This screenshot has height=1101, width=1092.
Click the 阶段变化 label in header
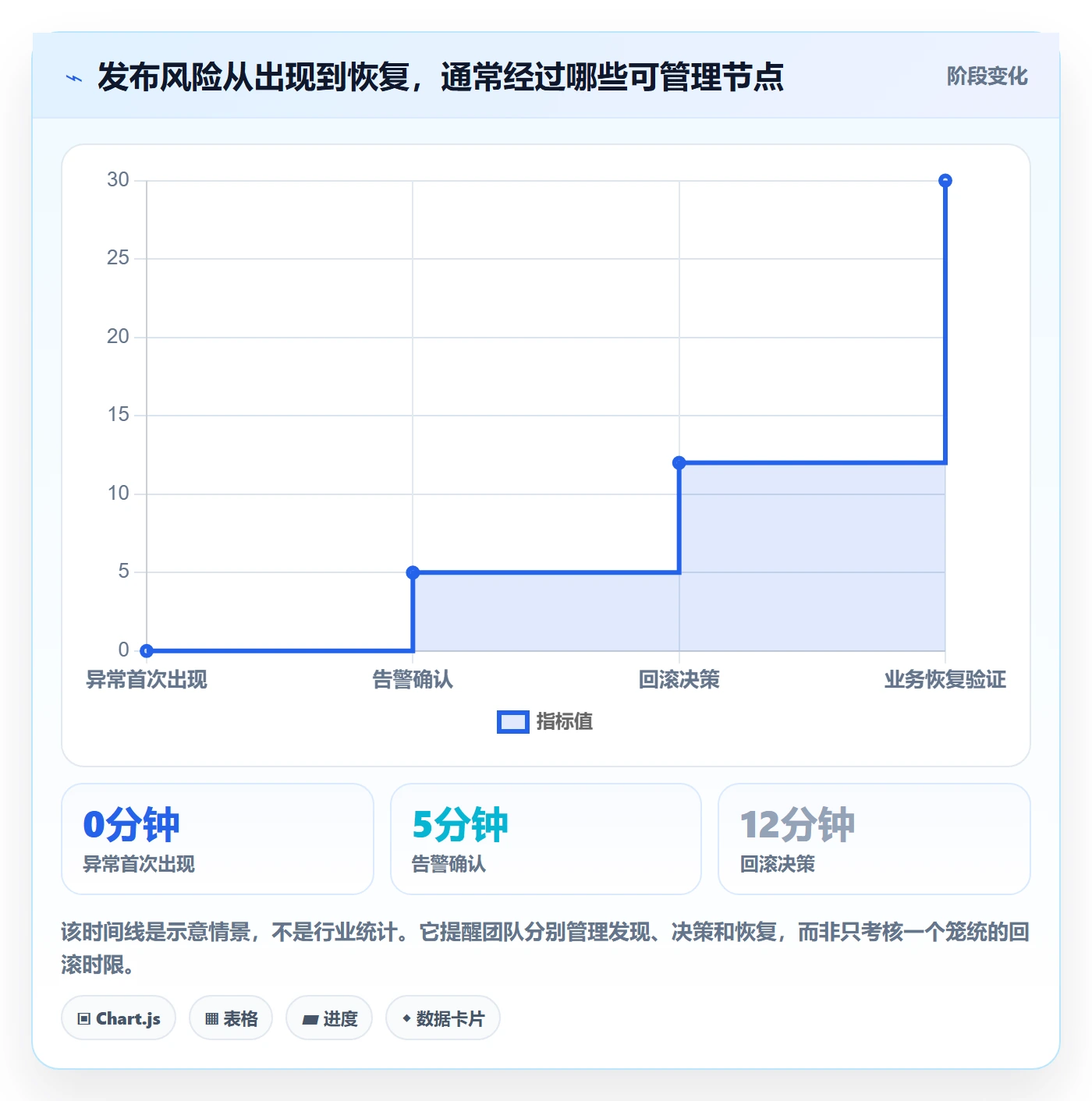coord(987,76)
